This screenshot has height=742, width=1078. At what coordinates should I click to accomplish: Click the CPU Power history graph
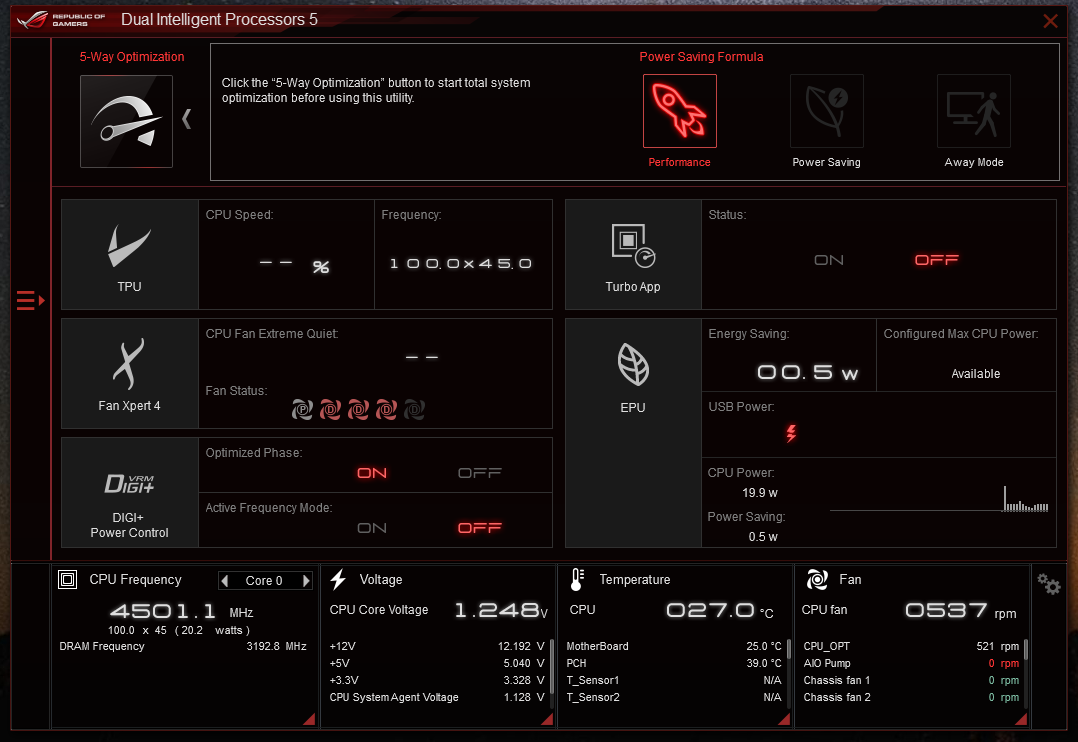939,499
